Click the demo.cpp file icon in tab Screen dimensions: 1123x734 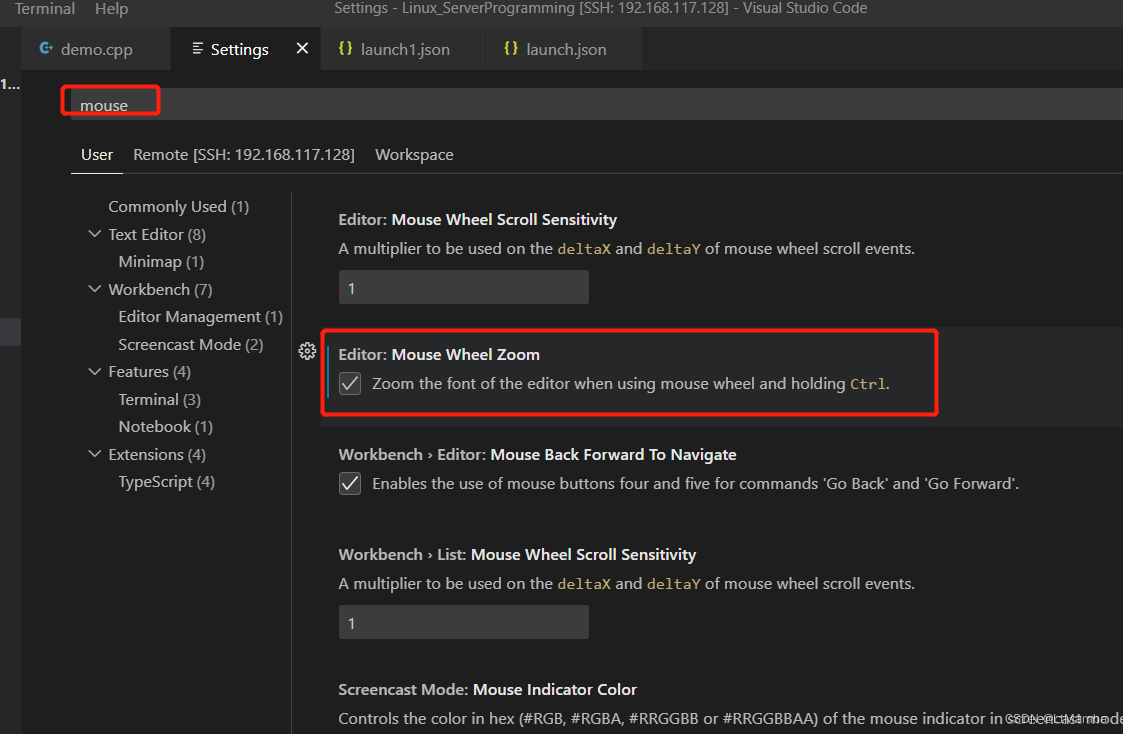pyautogui.click(x=47, y=48)
